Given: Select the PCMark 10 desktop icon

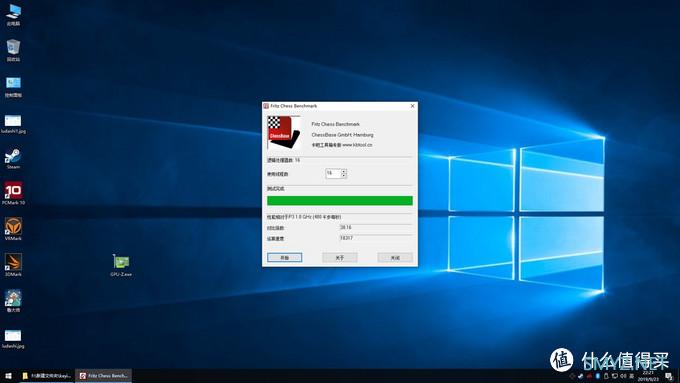Looking at the screenshot, I should (13, 194).
